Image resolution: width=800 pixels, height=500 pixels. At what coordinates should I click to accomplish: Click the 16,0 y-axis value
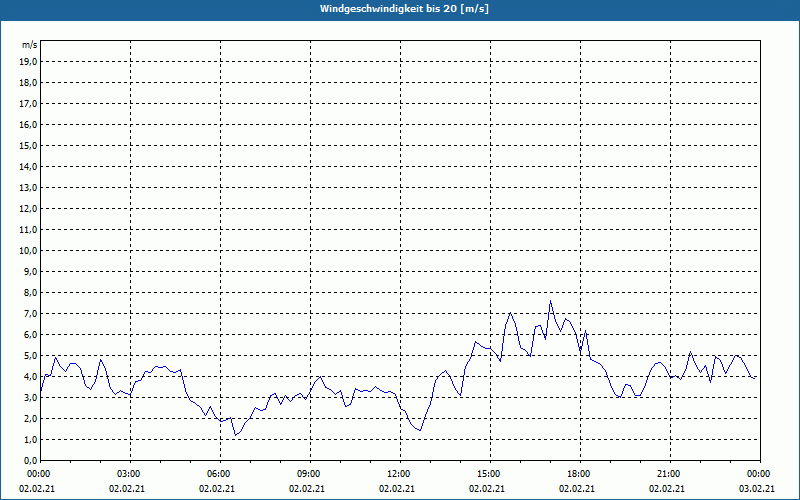(28, 124)
